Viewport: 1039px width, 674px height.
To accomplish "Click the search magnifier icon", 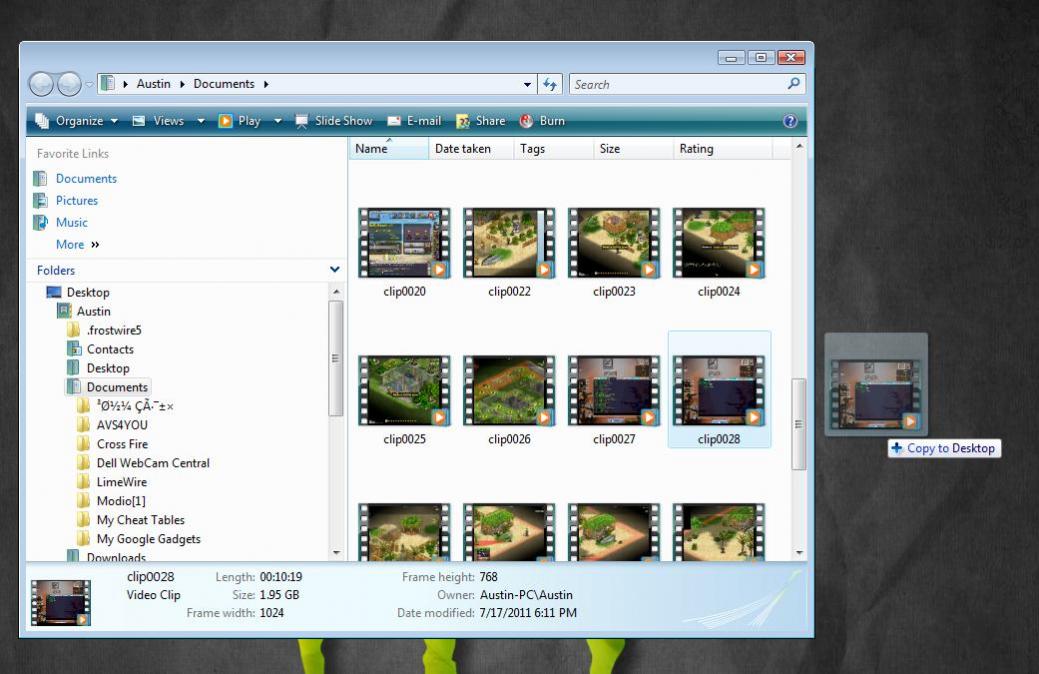I will 794,85.
